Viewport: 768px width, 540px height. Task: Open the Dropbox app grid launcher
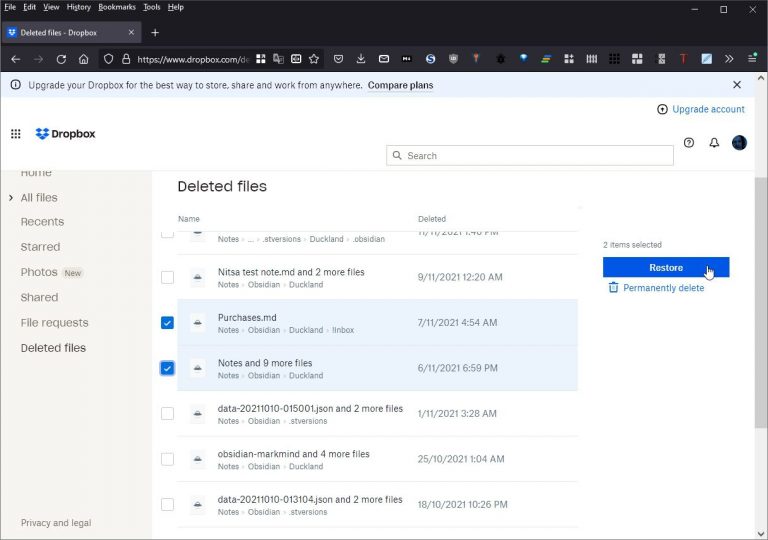16,134
